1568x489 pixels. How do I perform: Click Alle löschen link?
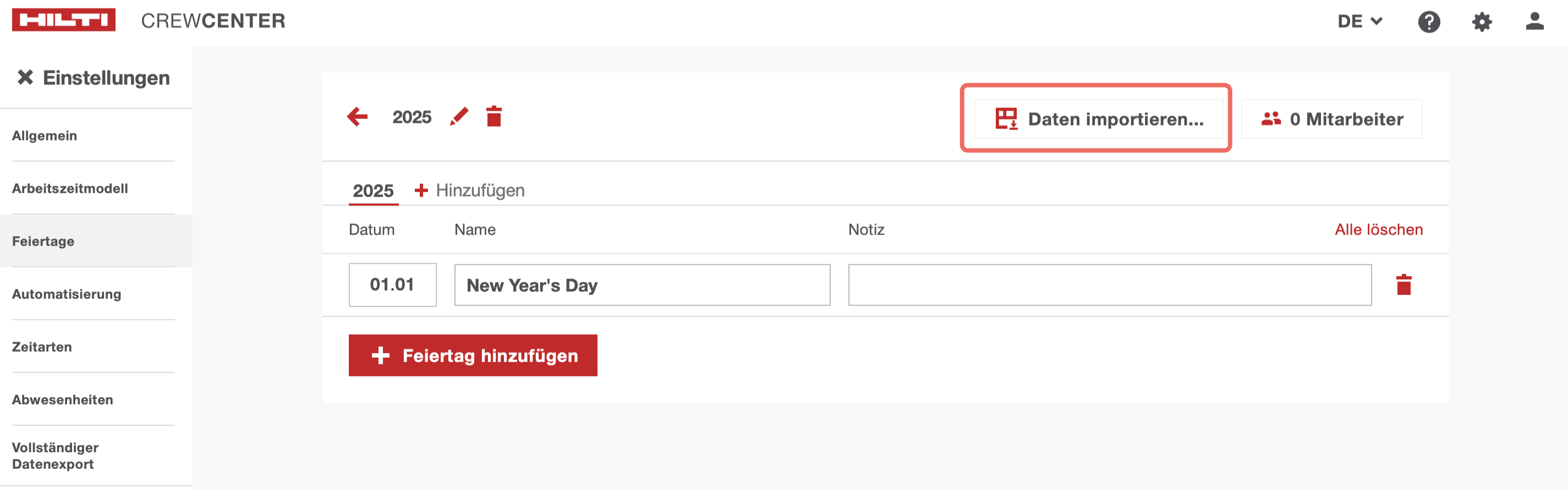(1378, 229)
